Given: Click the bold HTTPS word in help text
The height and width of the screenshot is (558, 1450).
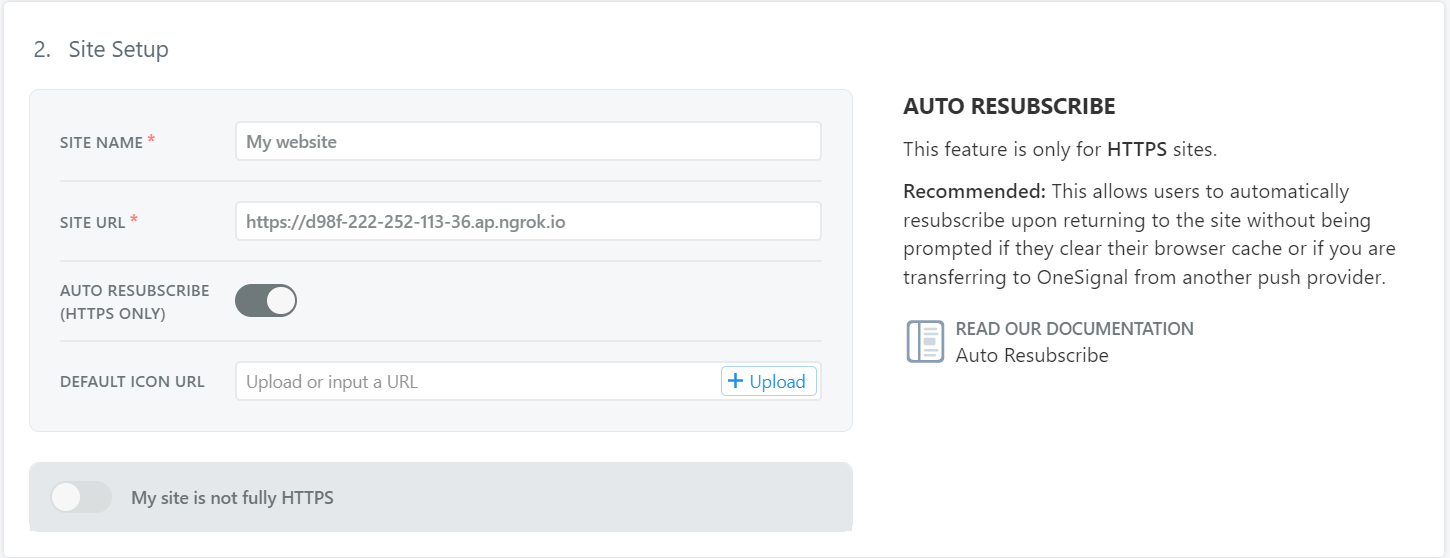Looking at the screenshot, I should pos(1136,150).
